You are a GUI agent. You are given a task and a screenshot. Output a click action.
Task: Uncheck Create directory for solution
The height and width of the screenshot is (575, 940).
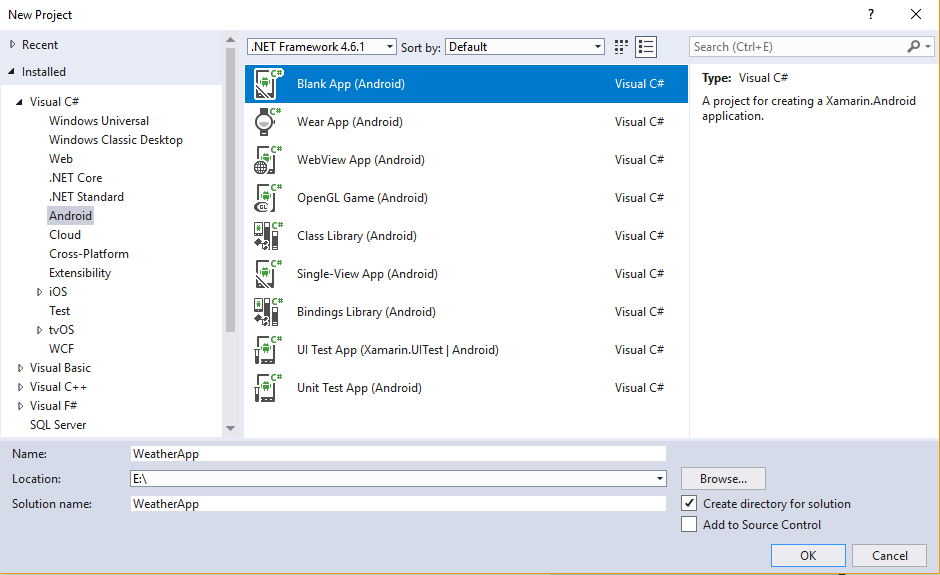pyautogui.click(x=689, y=503)
